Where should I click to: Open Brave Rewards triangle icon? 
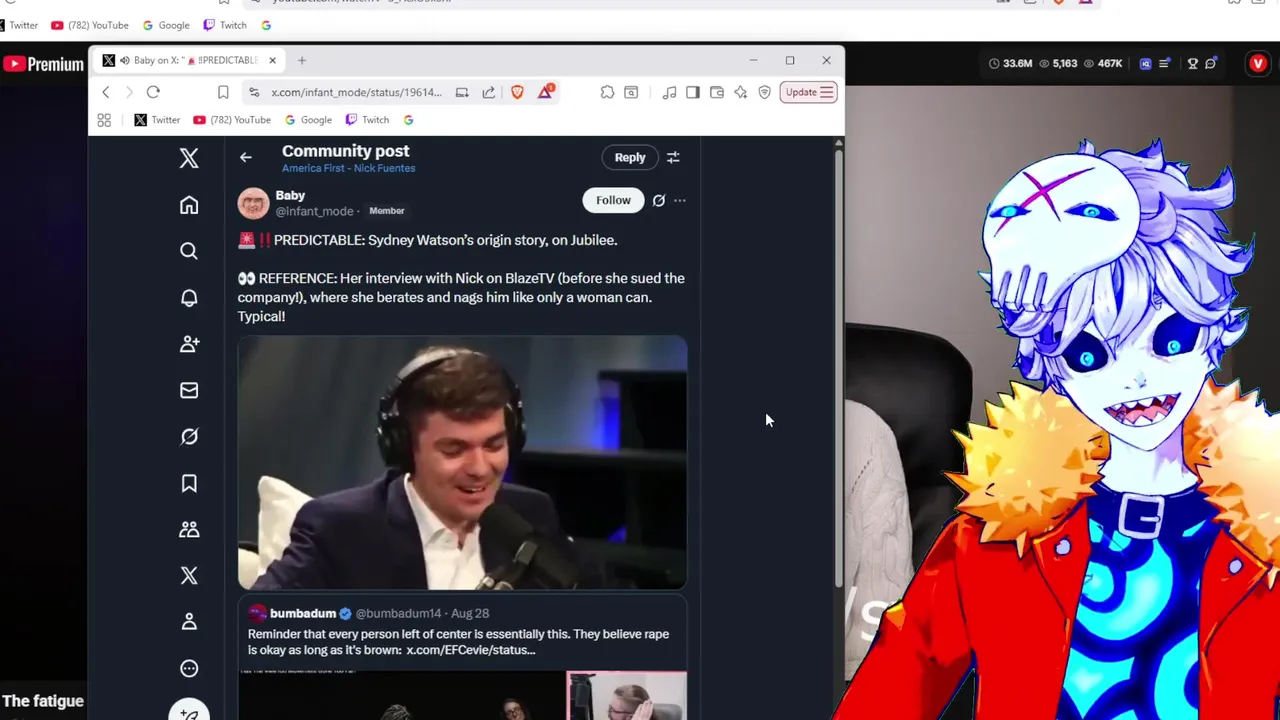tap(545, 91)
